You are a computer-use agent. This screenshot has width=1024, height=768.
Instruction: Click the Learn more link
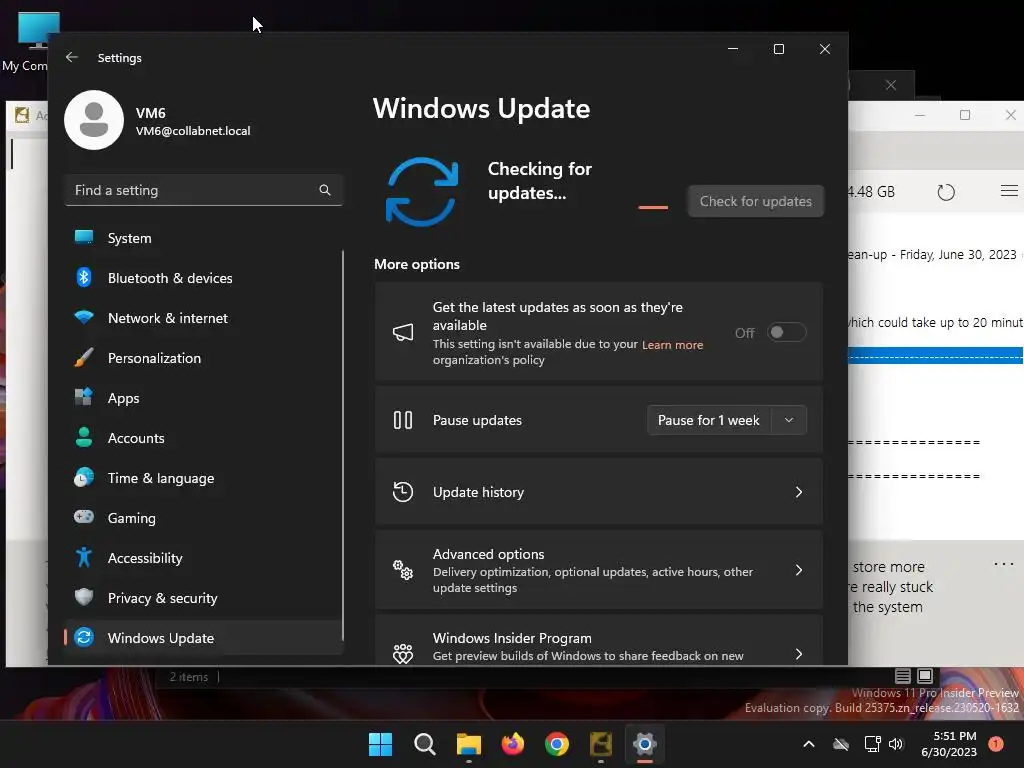[x=672, y=345]
